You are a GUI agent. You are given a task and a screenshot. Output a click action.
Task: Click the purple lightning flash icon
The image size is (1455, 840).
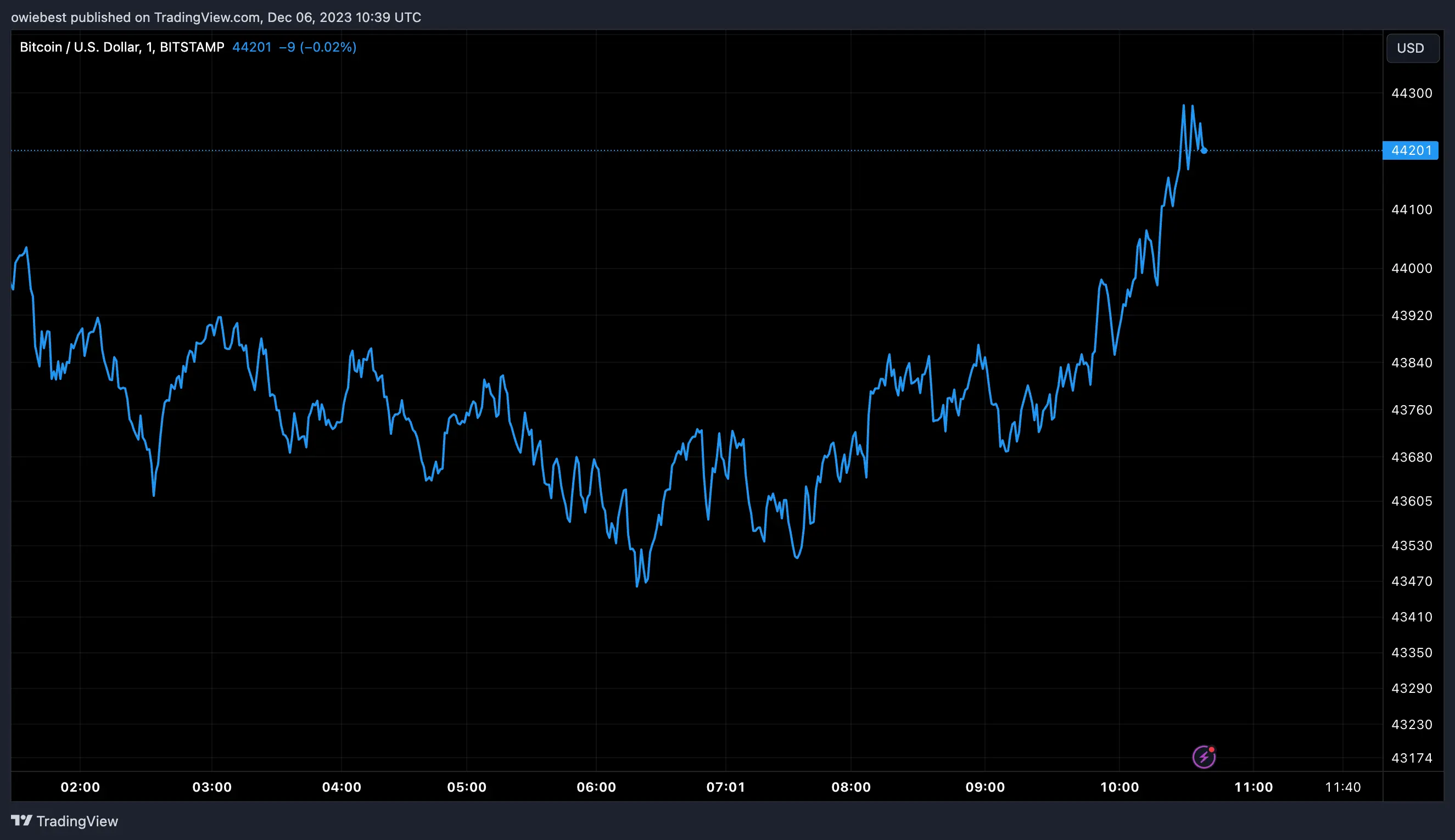[x=1205, y=757]
